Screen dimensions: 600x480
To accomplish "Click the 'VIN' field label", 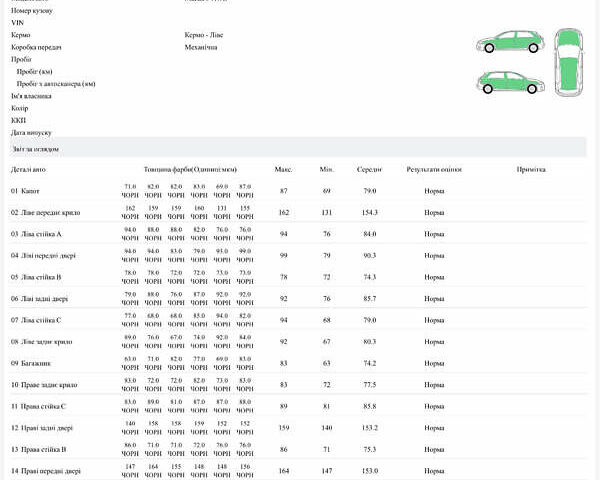I will pos(16,22).
